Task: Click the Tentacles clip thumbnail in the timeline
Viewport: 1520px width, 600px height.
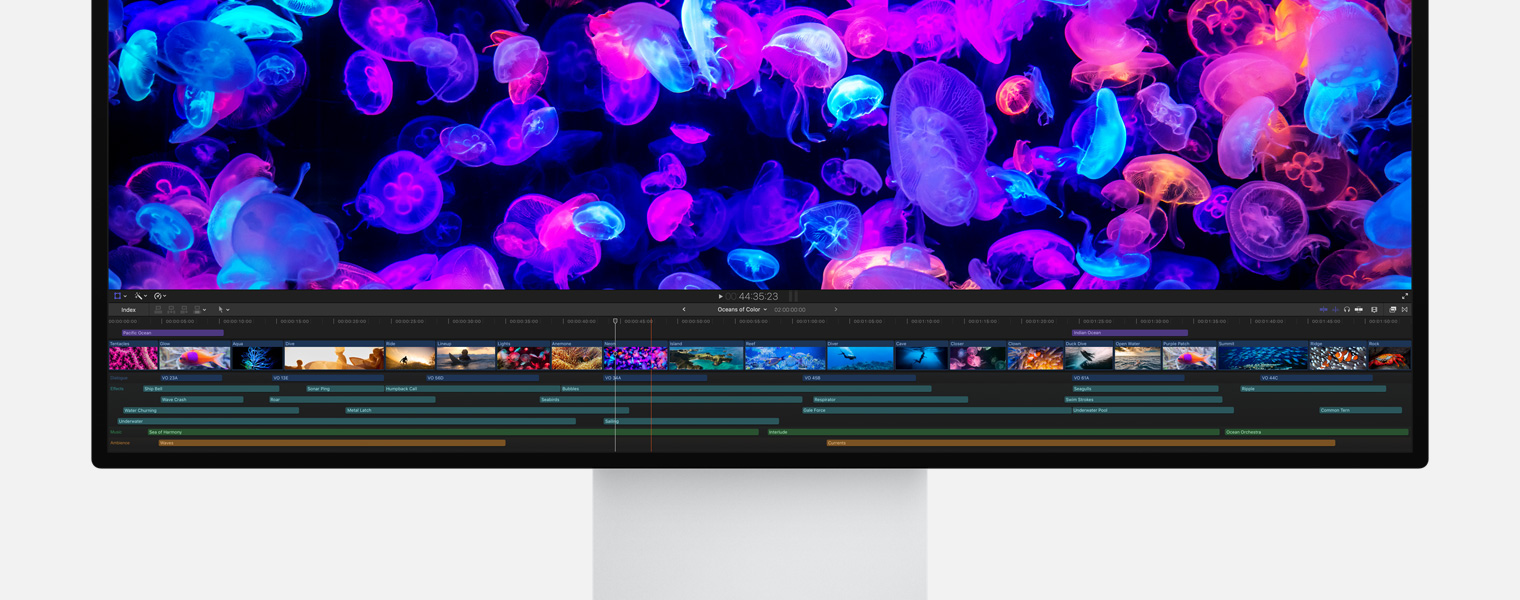Action: pos(130,355)
